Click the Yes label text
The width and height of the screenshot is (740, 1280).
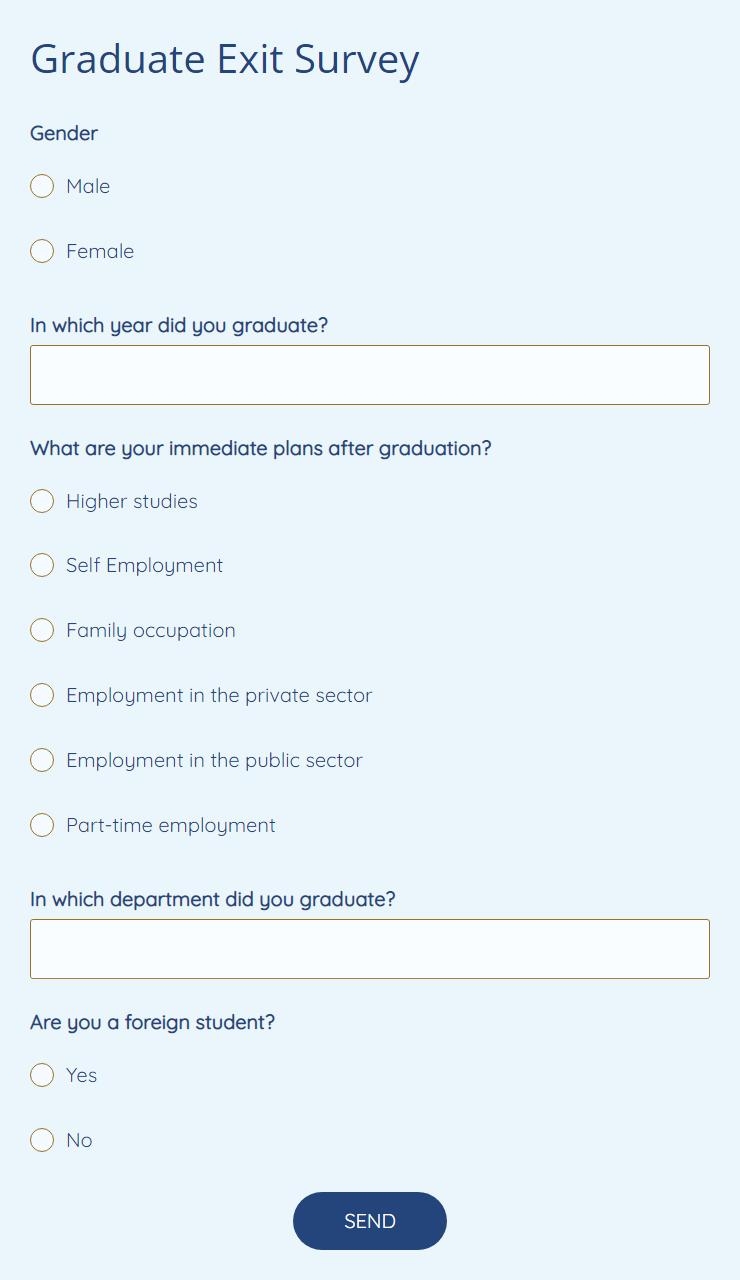[81, 1075]
